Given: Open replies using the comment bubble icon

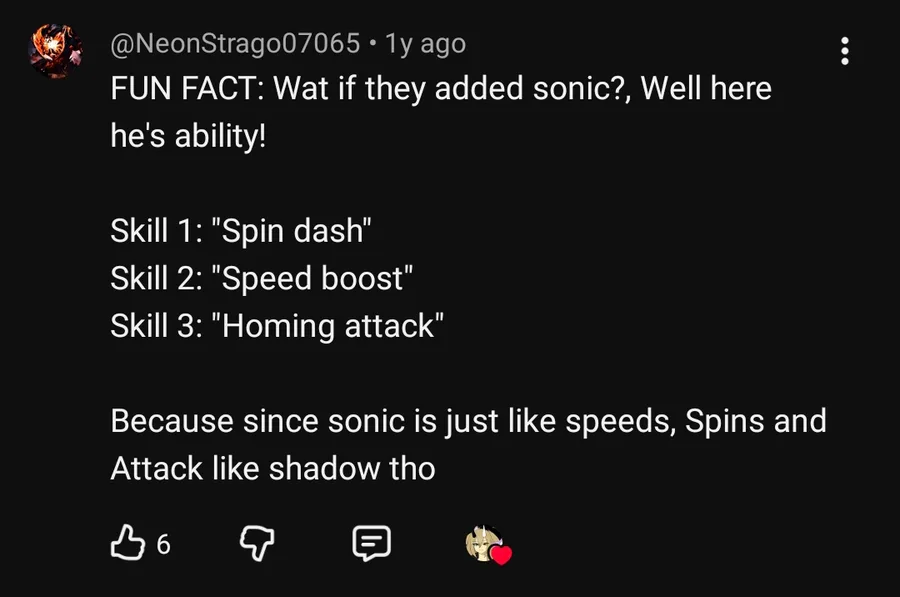Looking at the screenshot, I should tap(371, 543).
